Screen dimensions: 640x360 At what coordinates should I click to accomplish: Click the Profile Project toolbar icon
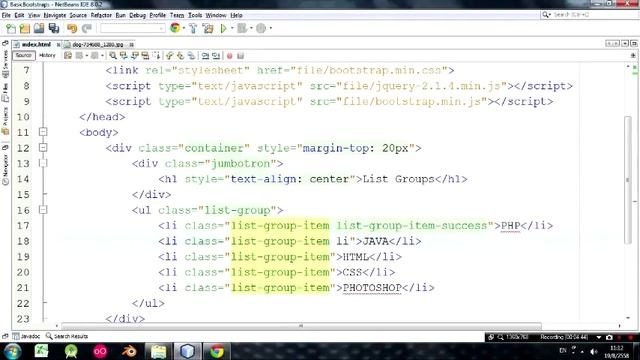pos(261,28)
